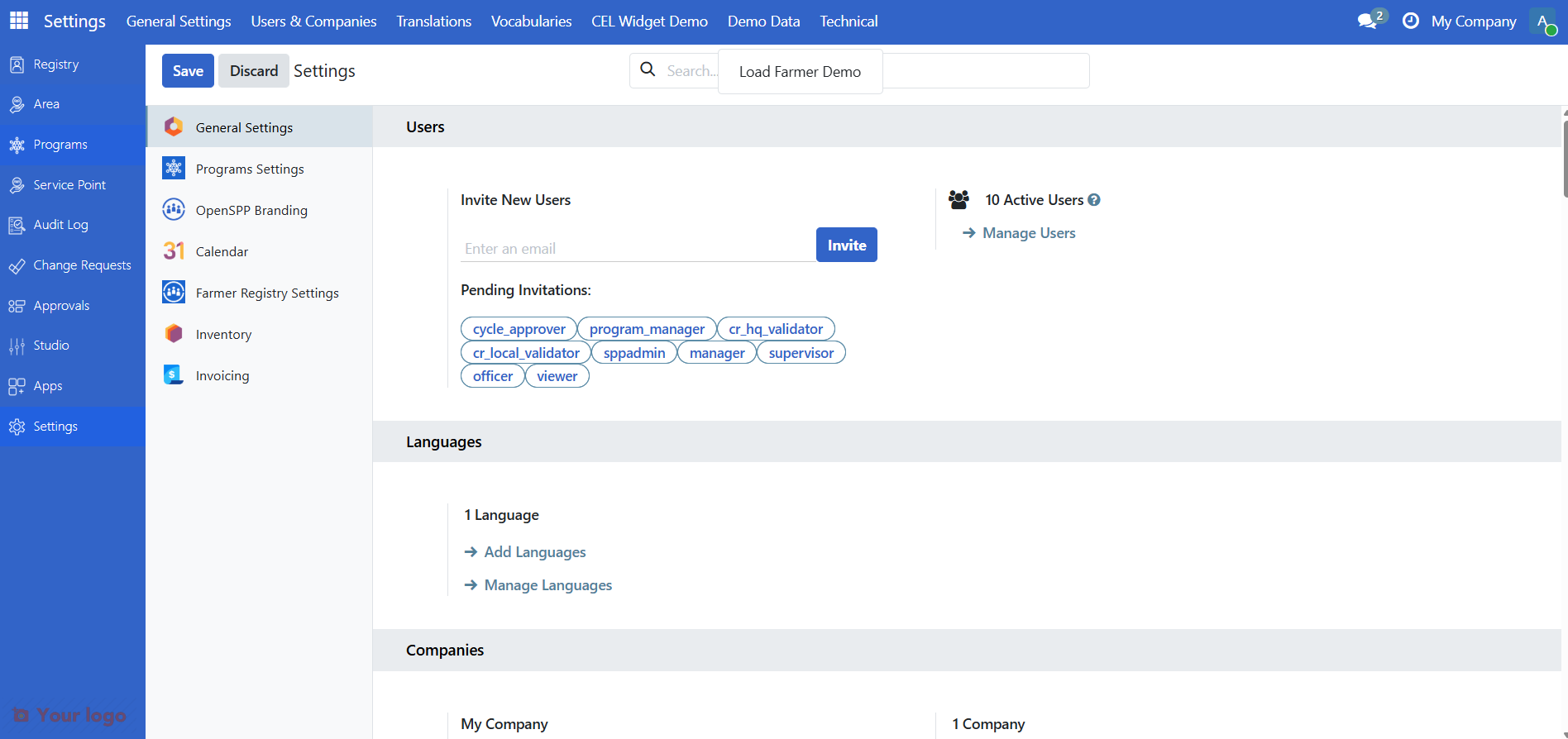Open the apps grid menu icon
The height and width of the screenshot is (739, 1568).
click(x=19, y=21)
